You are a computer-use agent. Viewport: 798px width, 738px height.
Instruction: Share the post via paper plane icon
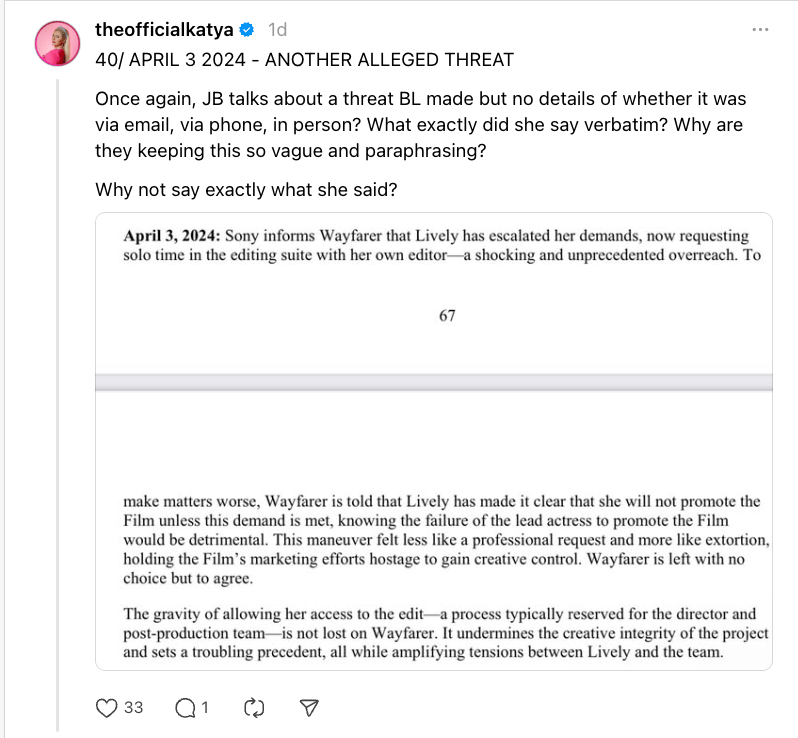point(310,708)
